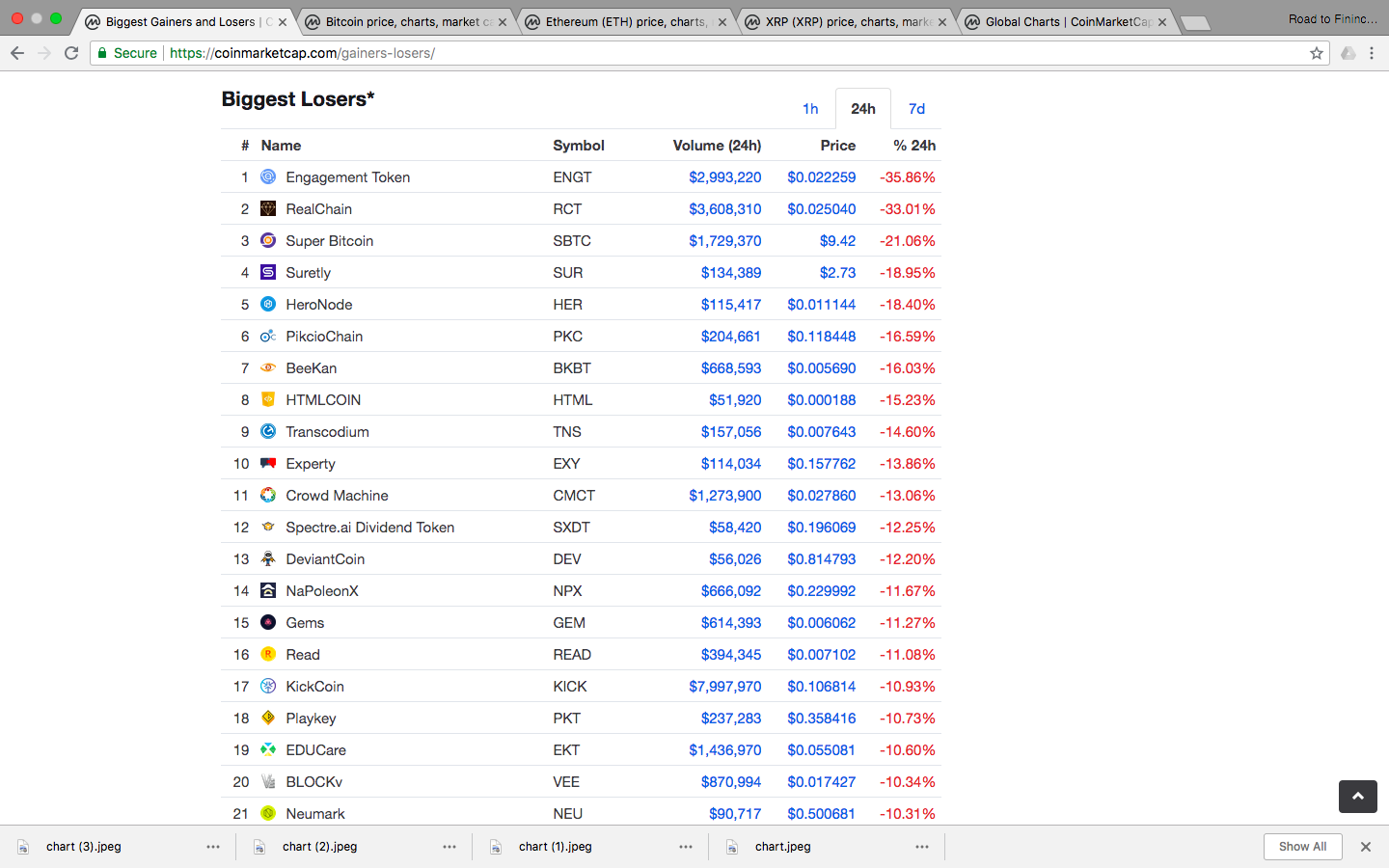1389x868 pixels.
Task: Click the Super Bitcoin coin icon
Action: pos(268,240)
